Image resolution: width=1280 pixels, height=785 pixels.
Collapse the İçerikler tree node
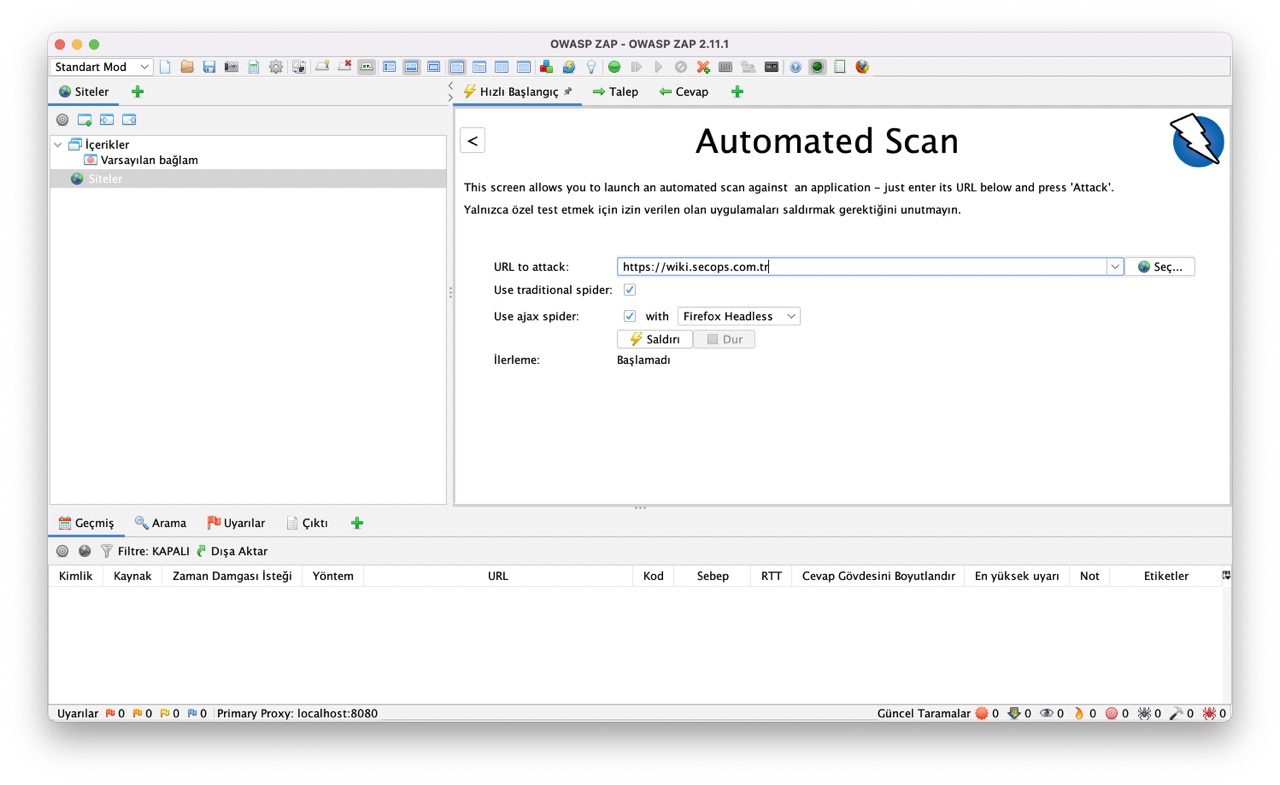click(x=58, y=145)
